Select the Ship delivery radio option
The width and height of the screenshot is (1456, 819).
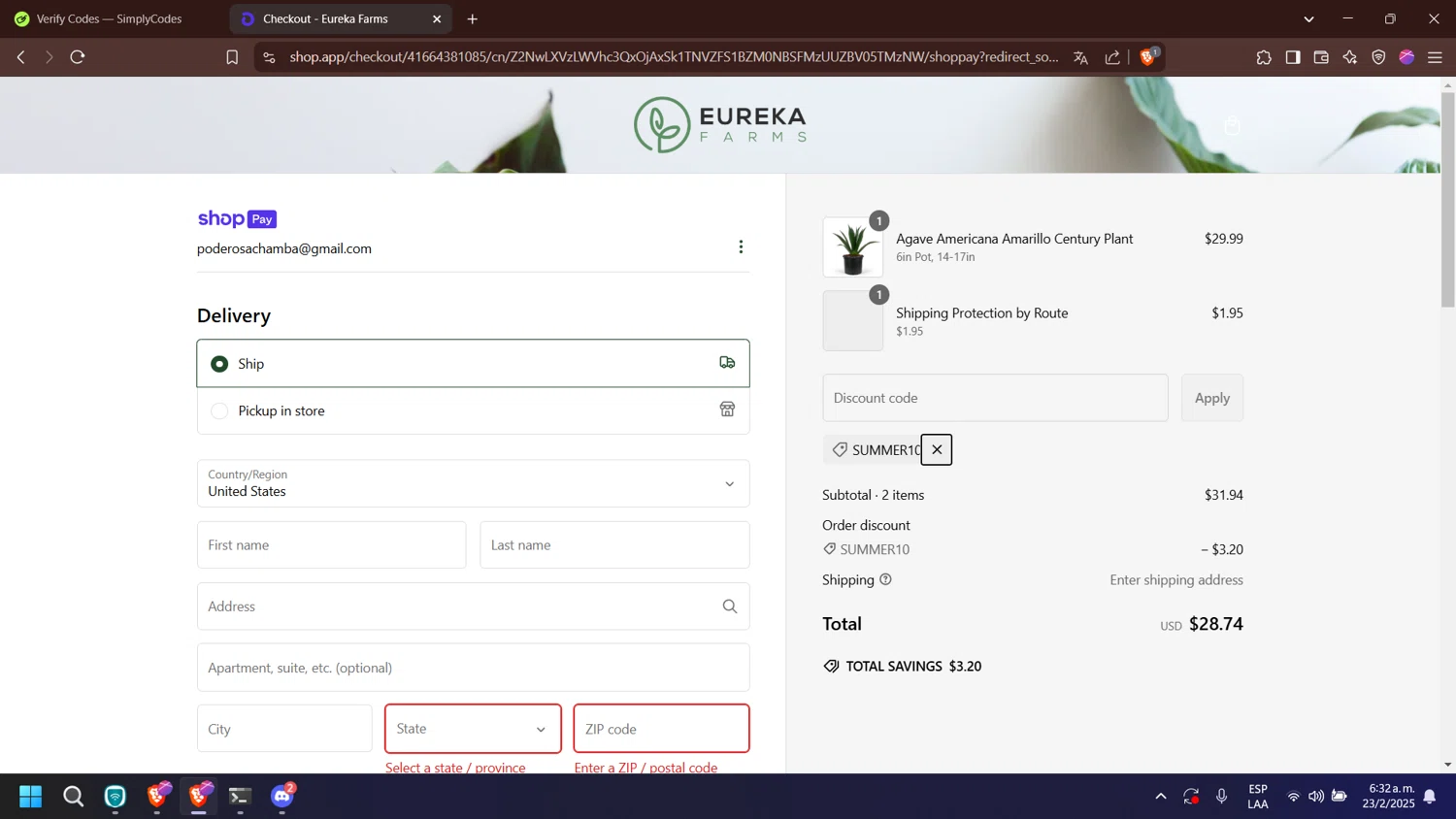point(219,364)
